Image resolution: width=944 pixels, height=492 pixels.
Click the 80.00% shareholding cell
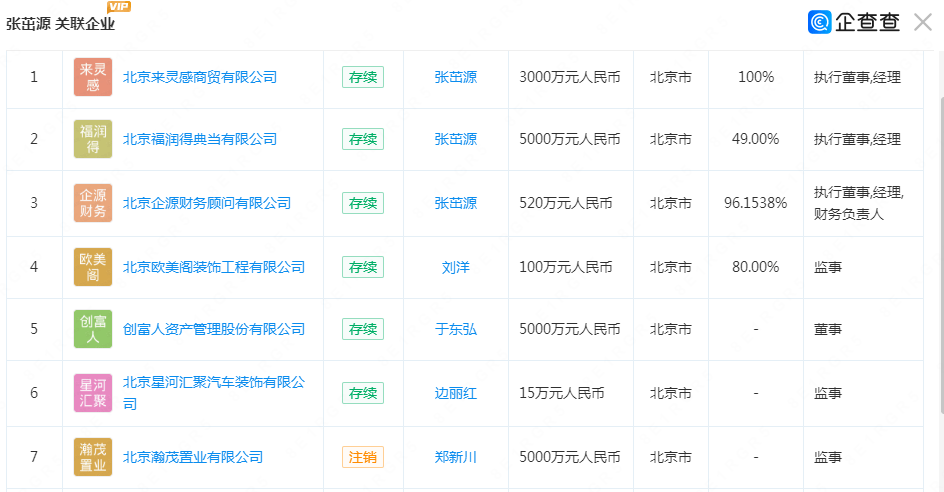click(x=756, y=267)
